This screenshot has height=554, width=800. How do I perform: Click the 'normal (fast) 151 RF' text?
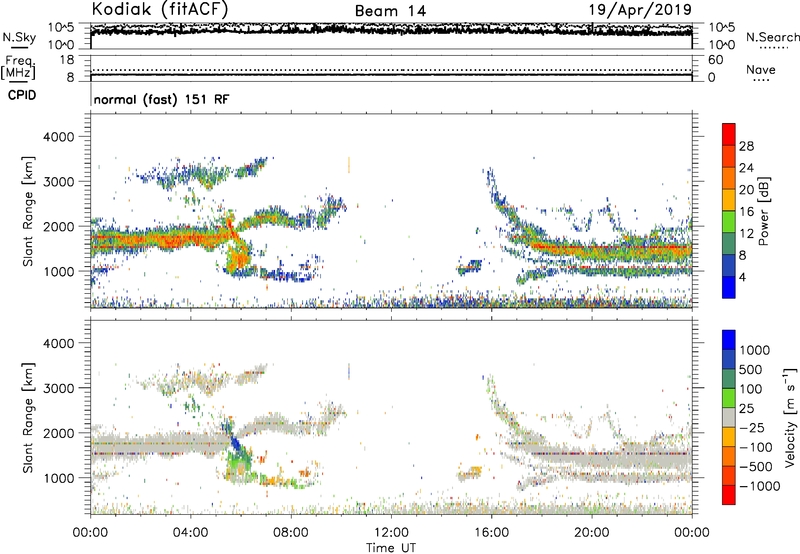click(161, 99)
